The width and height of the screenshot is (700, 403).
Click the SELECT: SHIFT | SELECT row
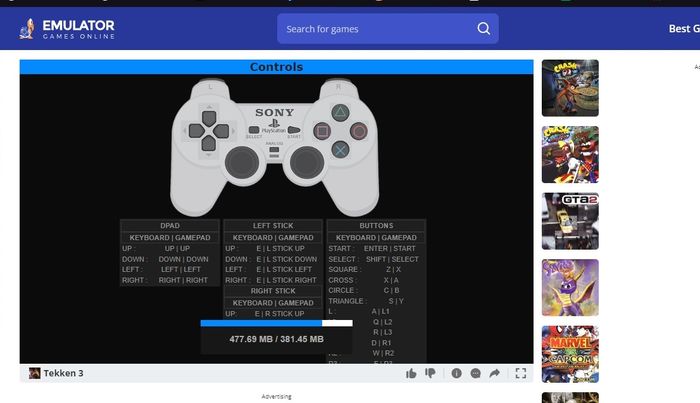tap(376, 259)
